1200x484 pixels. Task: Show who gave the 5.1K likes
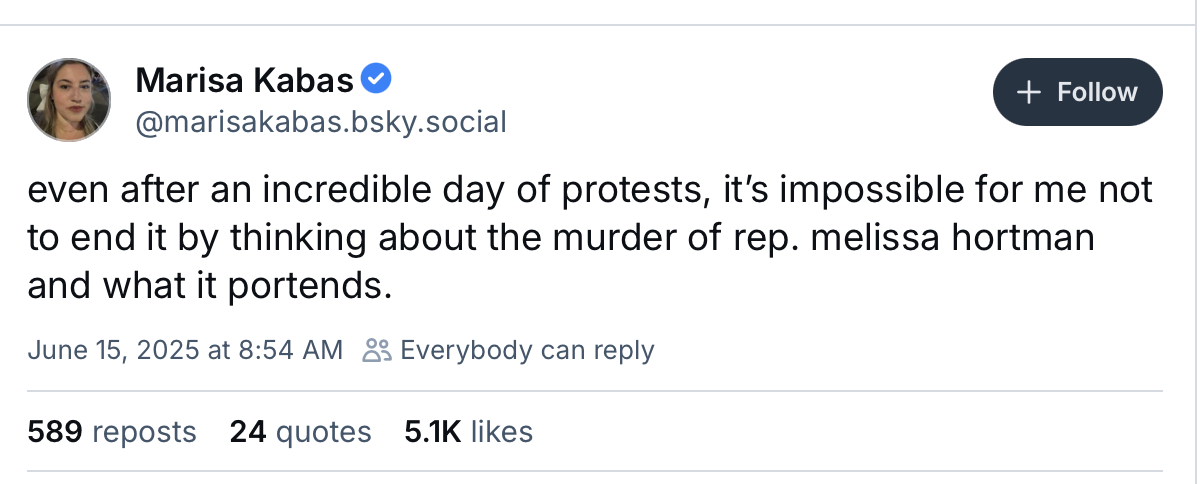coord(469,432)
